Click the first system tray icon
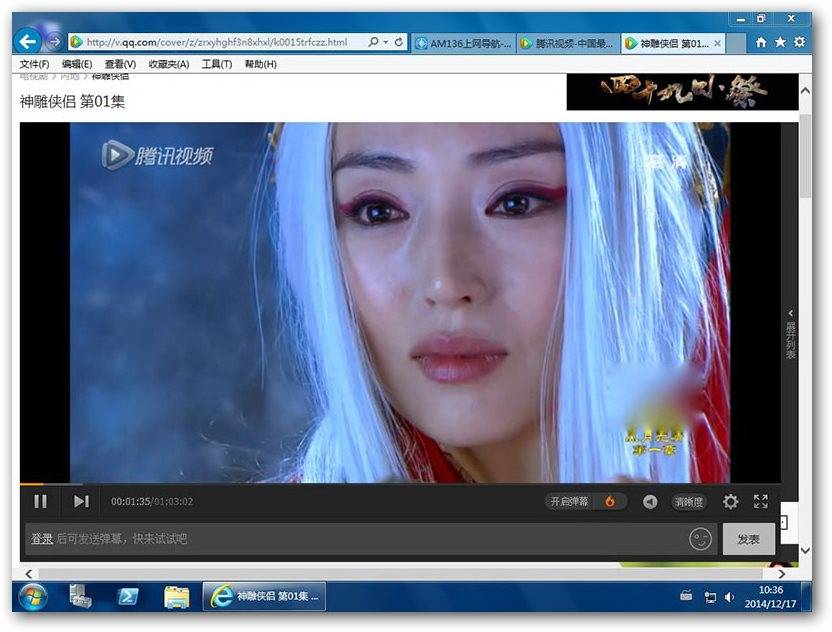 [x=686, y=596]
